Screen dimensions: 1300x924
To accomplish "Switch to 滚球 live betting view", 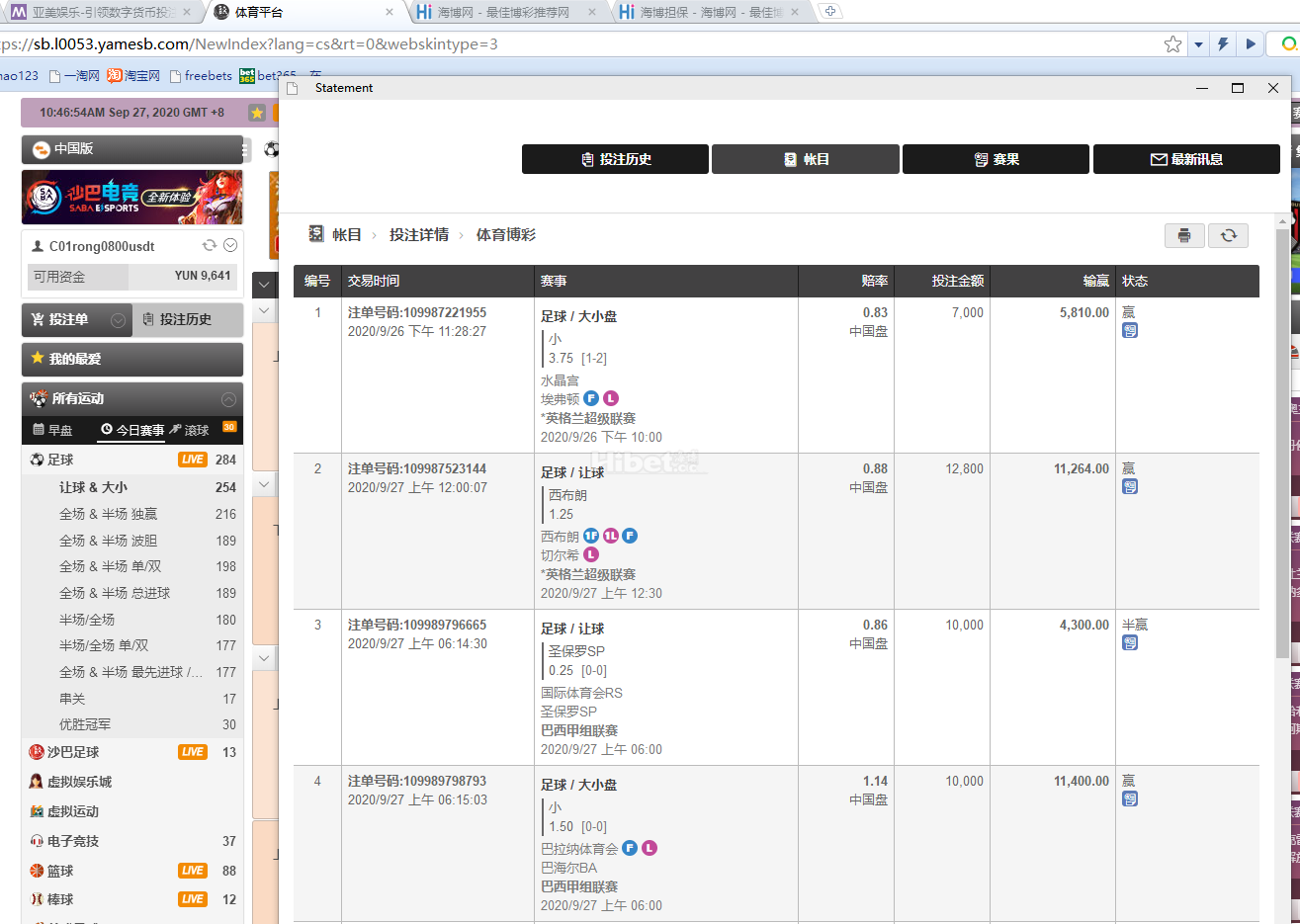I will pos(189,430).
